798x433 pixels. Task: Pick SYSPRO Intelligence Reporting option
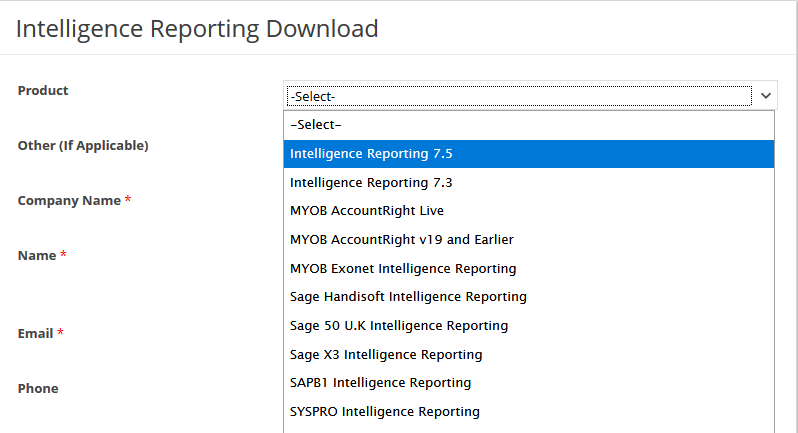pos(529,411)
